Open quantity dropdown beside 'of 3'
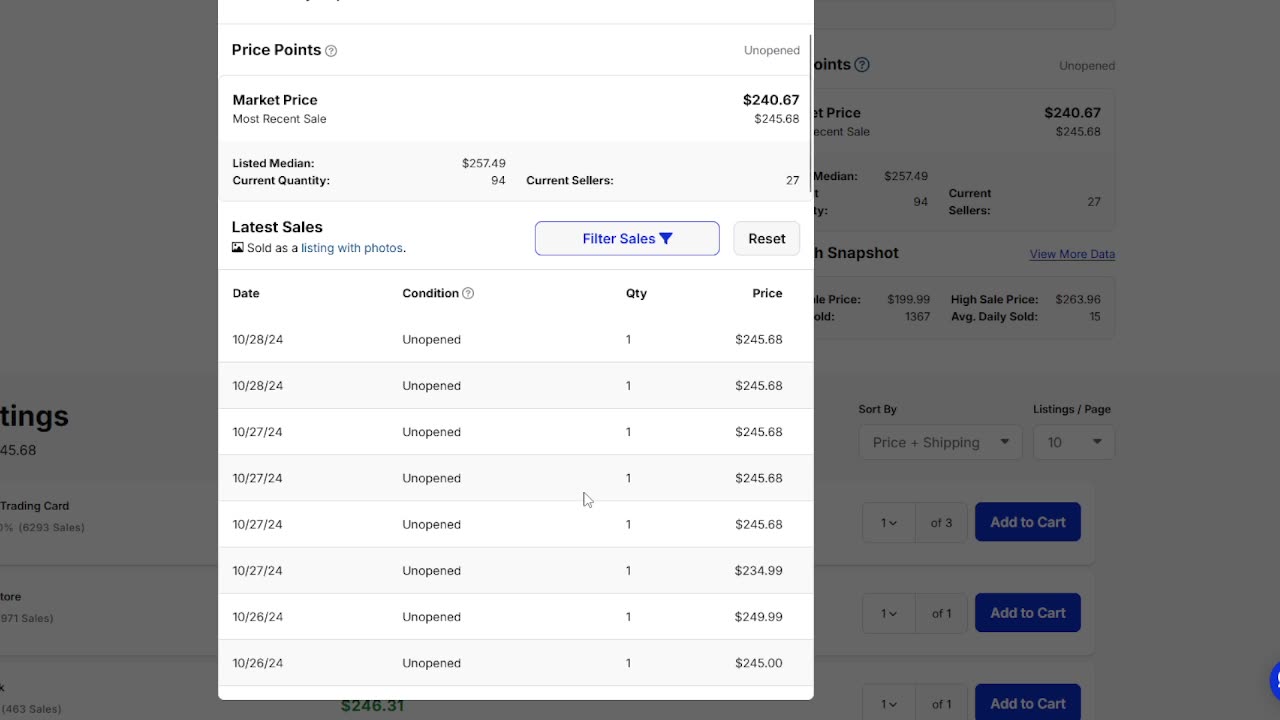Viewport: 1280px width, 720px height. [889, 522]
